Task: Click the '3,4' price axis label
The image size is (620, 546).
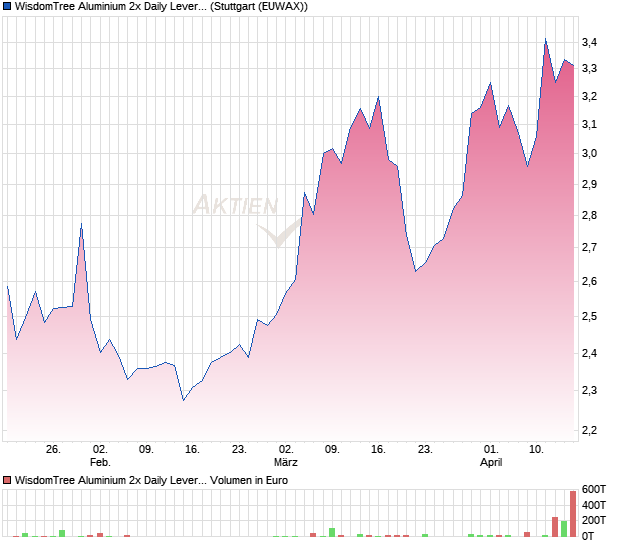Action: coord(590,42)
